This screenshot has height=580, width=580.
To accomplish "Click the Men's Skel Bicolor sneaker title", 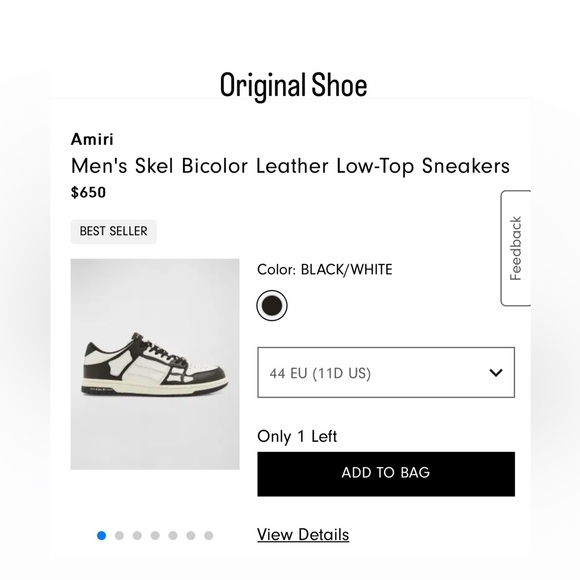I will pyautogui.click(x=290, y=166).
